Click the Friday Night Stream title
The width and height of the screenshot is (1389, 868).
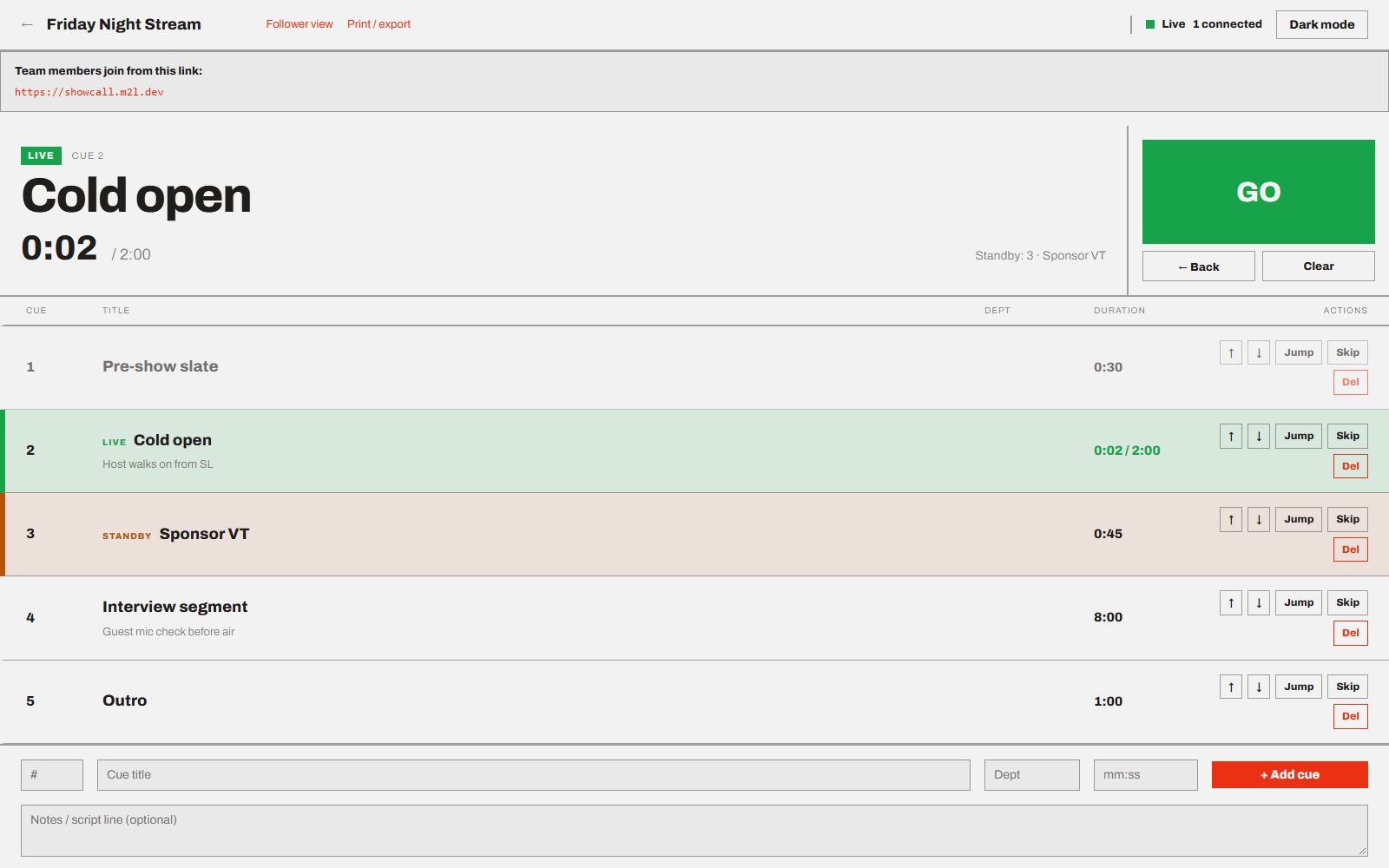point(124,24)
